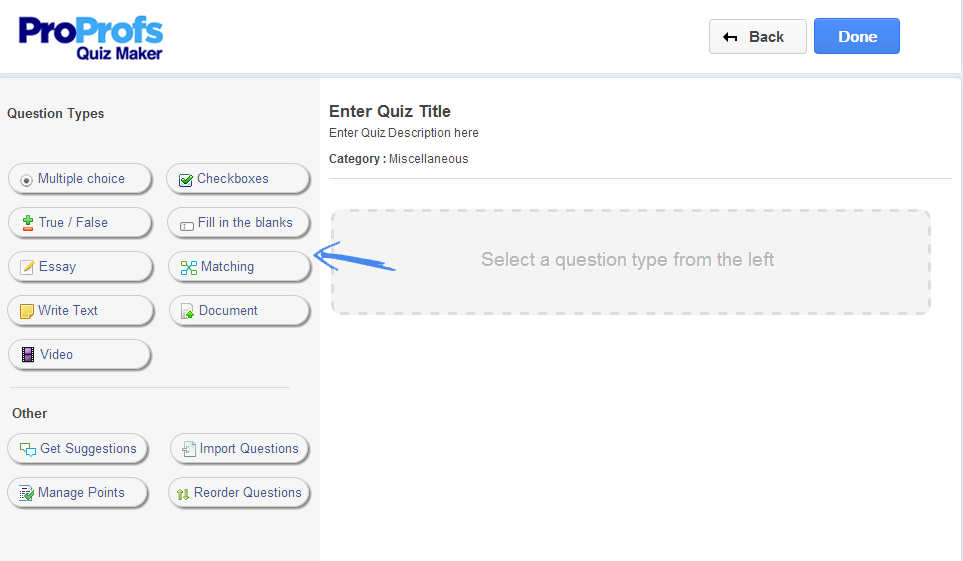The image size is (963, 561).
Task: Click the Write Text note icon
Action: [x=27, y=311]
